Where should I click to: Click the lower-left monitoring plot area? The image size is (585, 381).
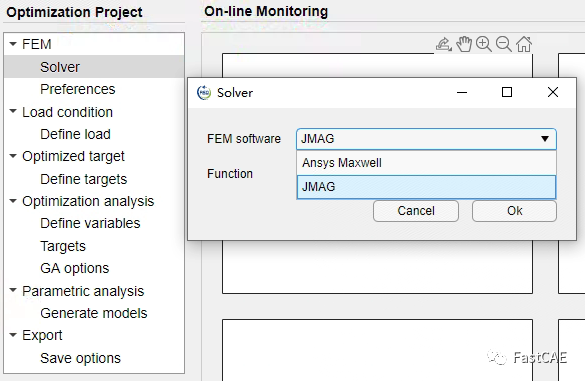tap(377, 350)
